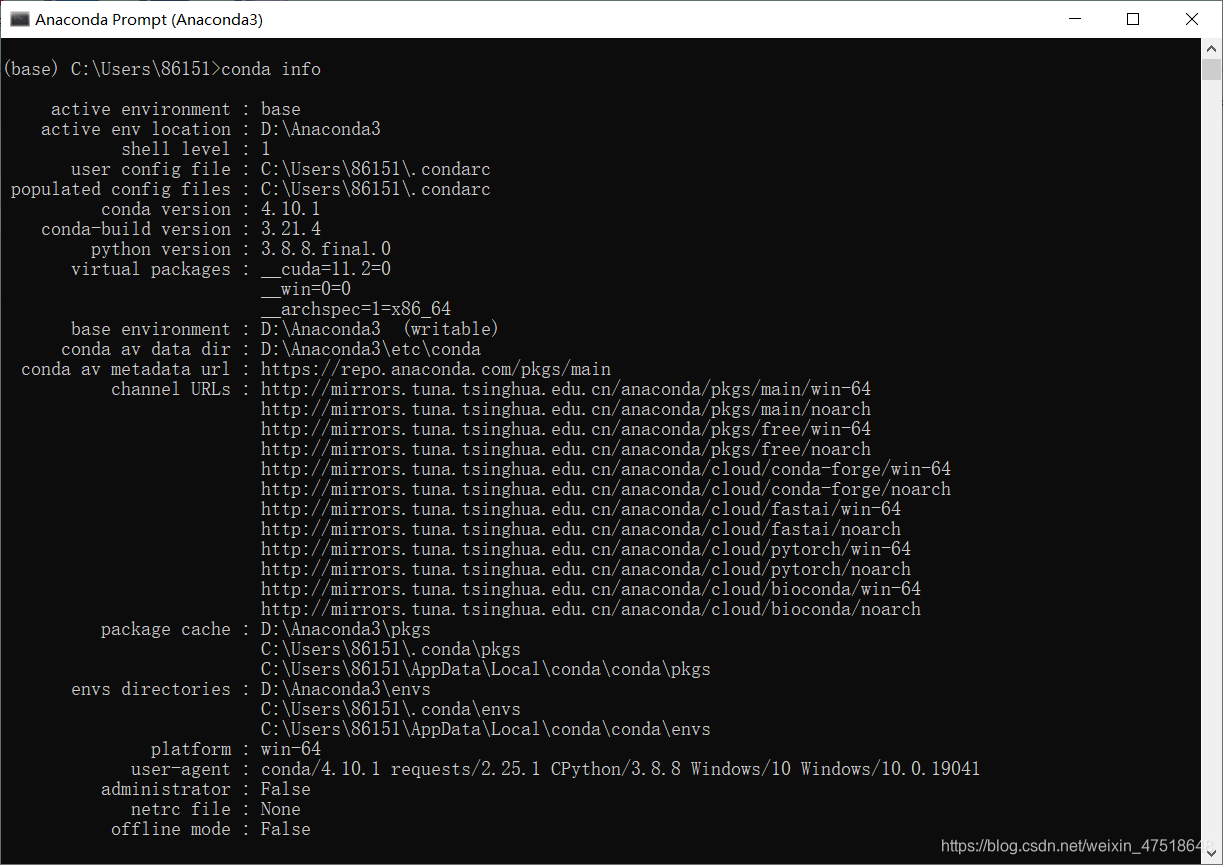The width and height of the screenshot is (1223, 865).
Task: Click the pytorch/noarch channel URL
Action: tap(586, 569)
